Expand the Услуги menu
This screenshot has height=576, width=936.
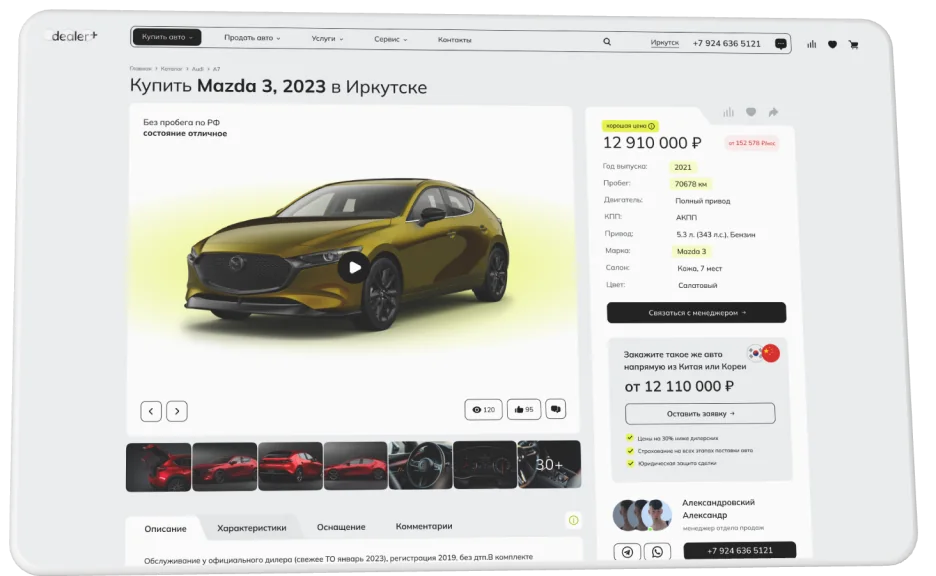coord(327,39)
